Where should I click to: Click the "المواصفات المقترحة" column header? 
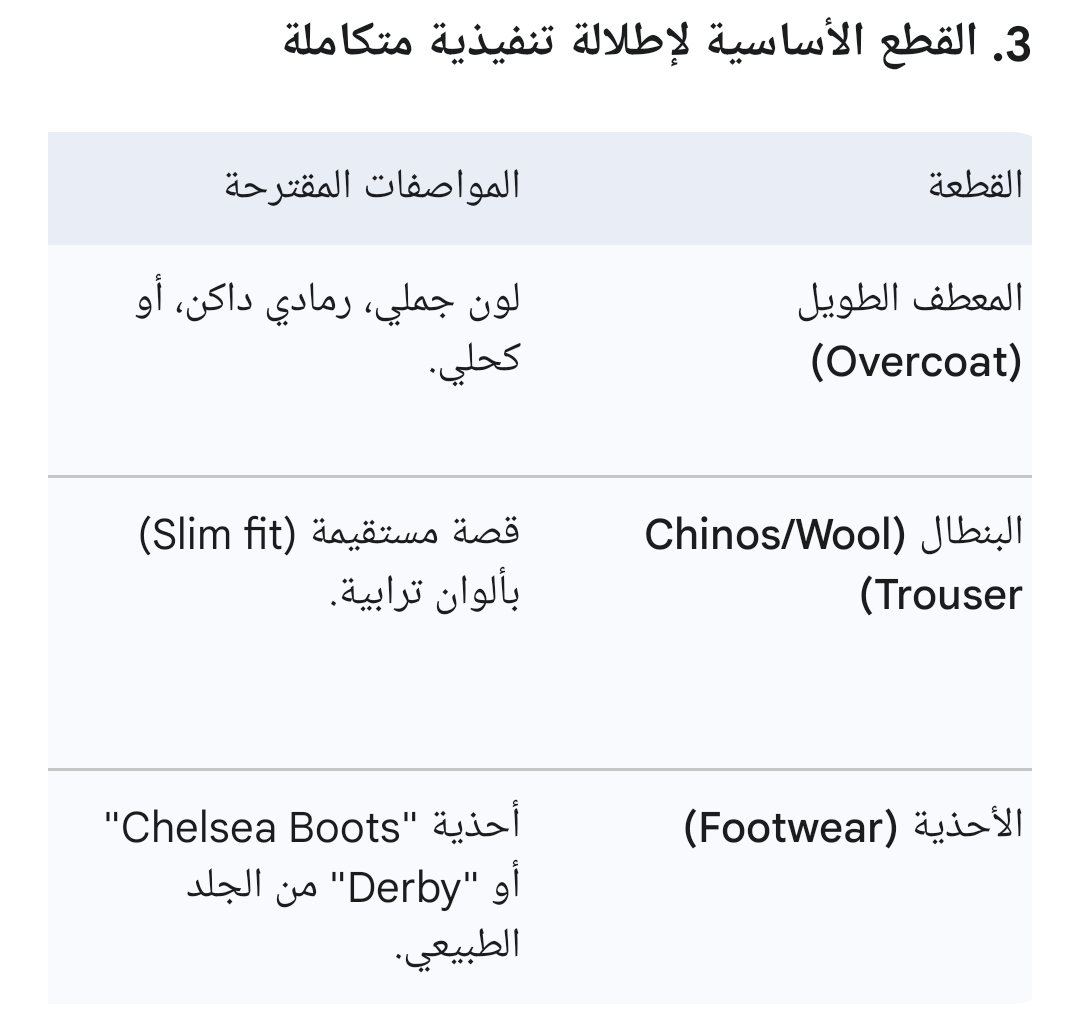coord(372,186)
